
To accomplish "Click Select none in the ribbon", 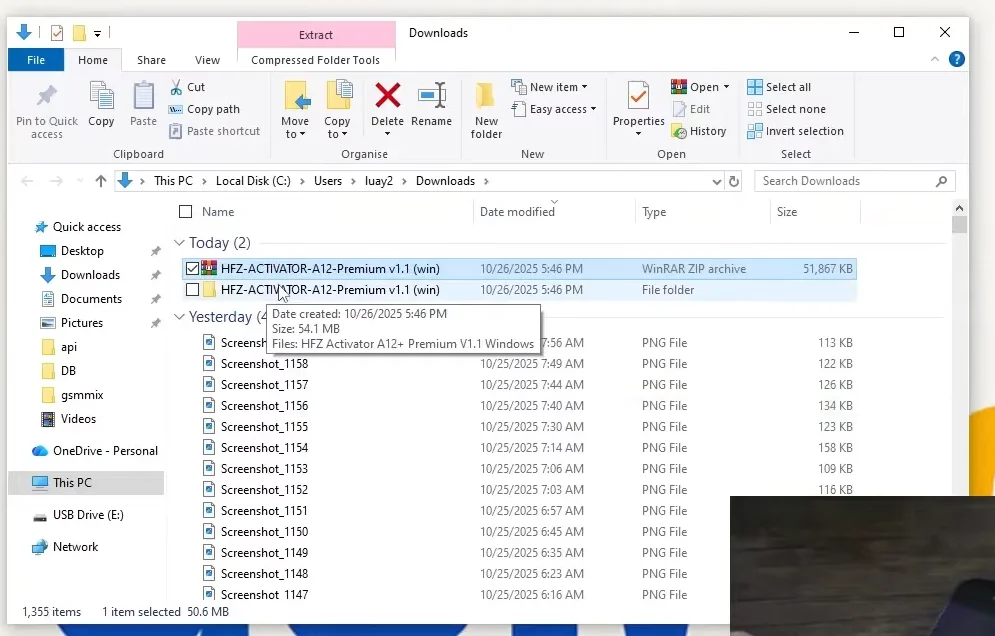I will pyautogui.click(x=787, y=109).
